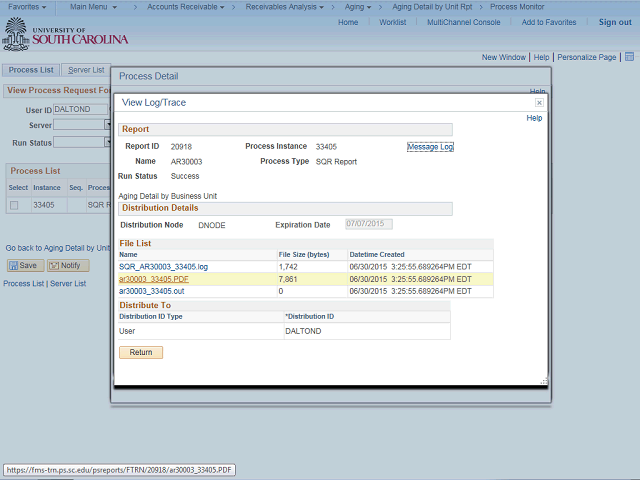Open the Message Log link
Image resolution: width=640 pixels, height=480 pixels.
[430, 147]
